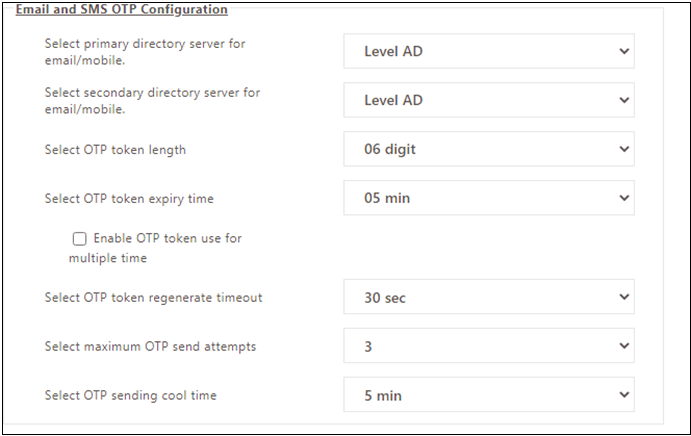The image size is (691, 436).
Task: Open the secondary directory server dropdown
Action: coord(489,100)
